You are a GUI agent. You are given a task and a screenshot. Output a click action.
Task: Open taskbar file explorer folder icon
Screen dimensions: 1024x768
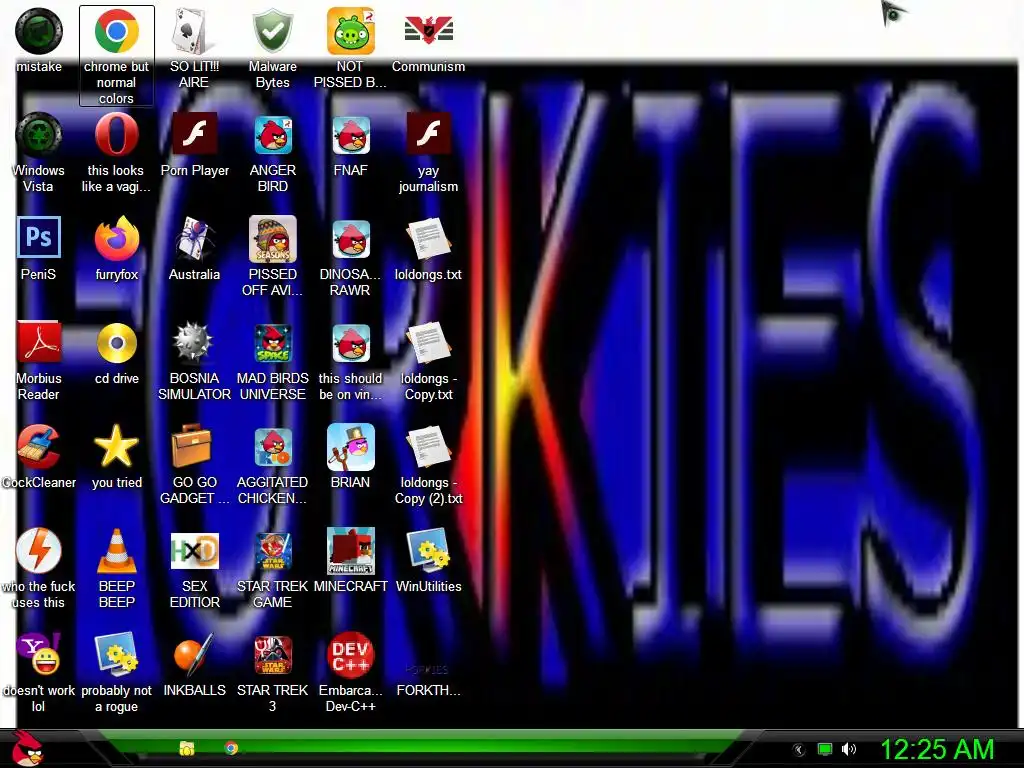(187, 748)
